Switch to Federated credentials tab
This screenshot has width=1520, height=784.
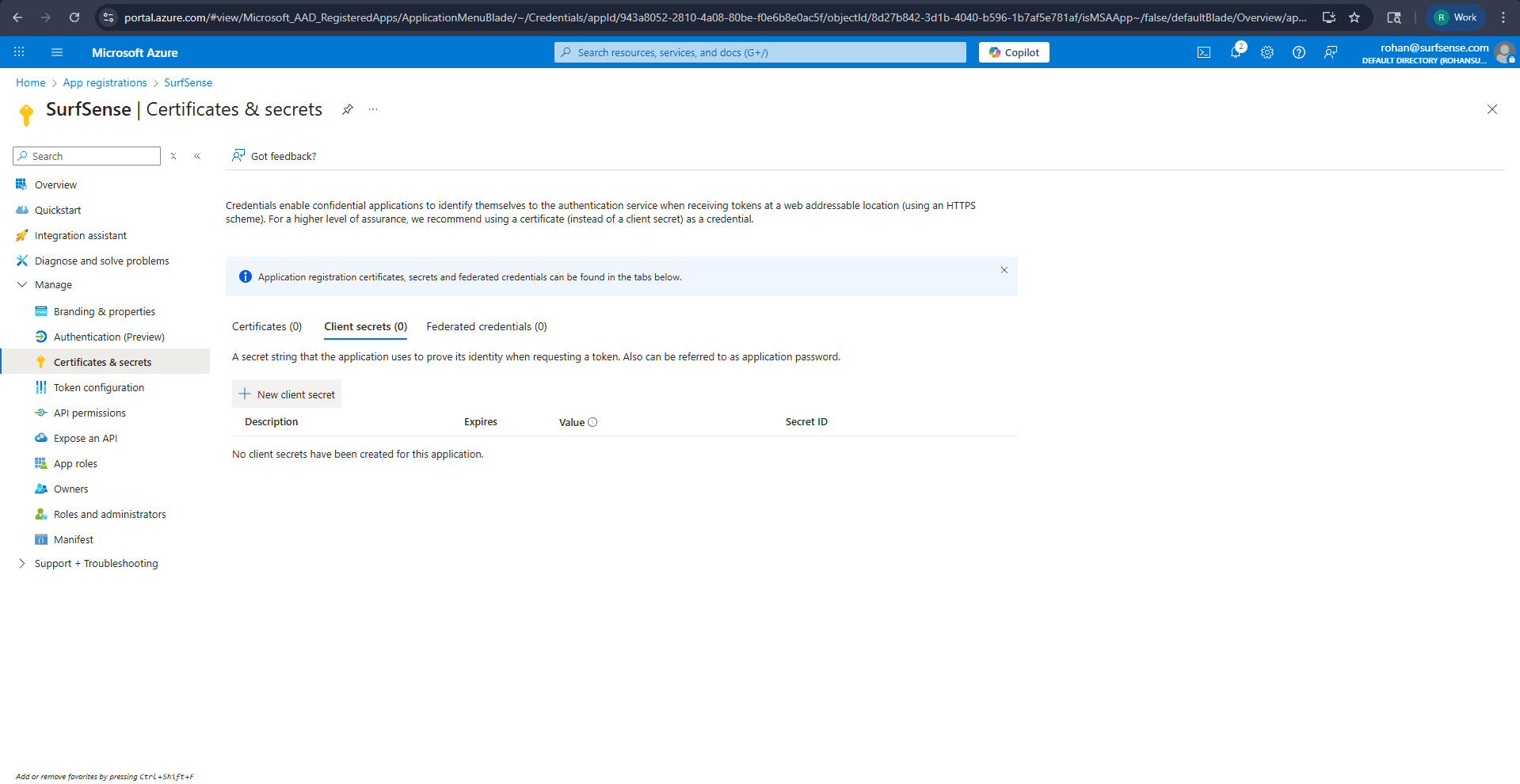pyautogui.click(x=486, y=326)
